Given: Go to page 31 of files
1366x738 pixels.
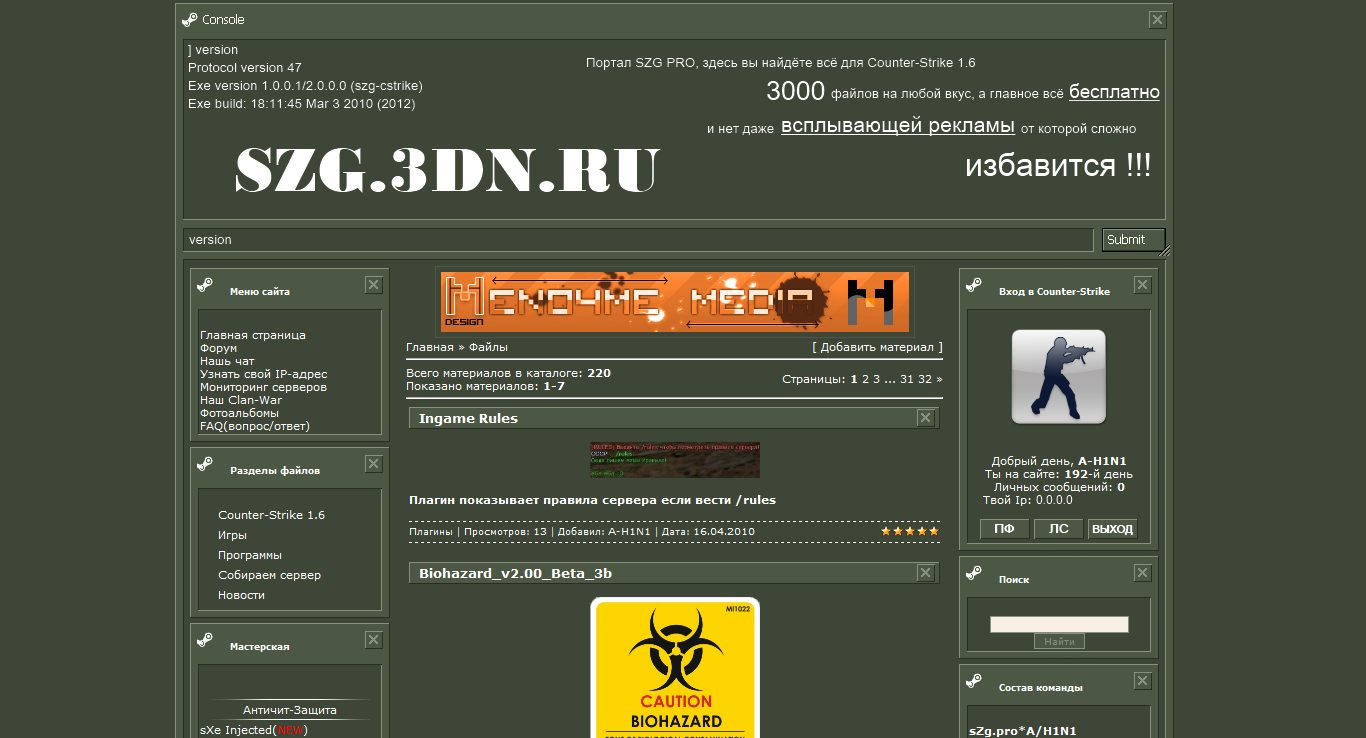Looking at the screenshot, I should coord(907,379).
